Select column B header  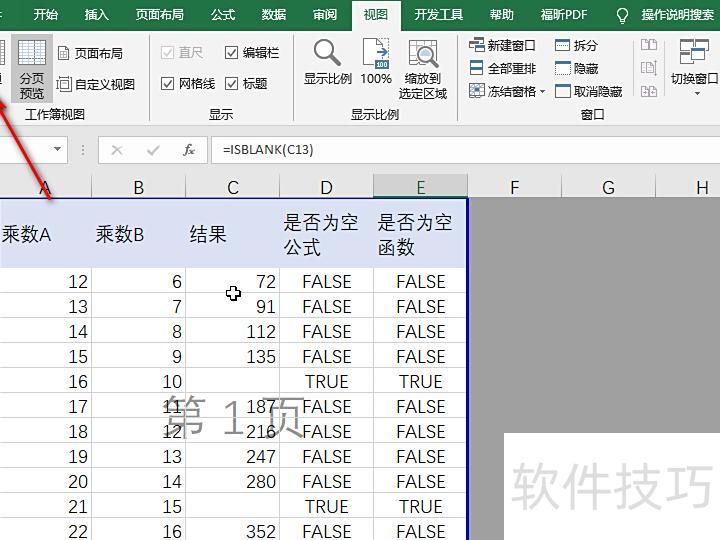[139, 187]
